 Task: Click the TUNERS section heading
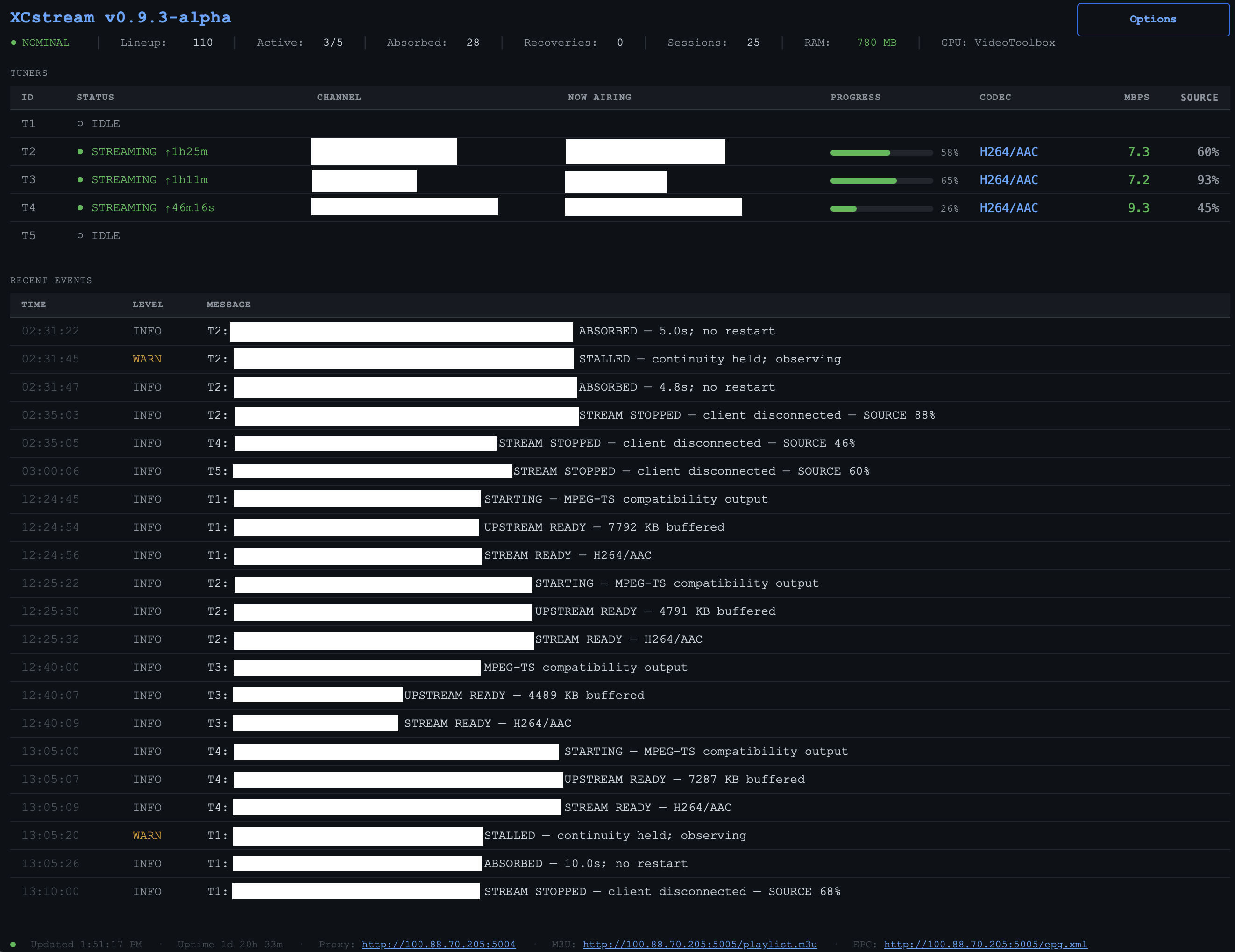[x=29, y=73]
